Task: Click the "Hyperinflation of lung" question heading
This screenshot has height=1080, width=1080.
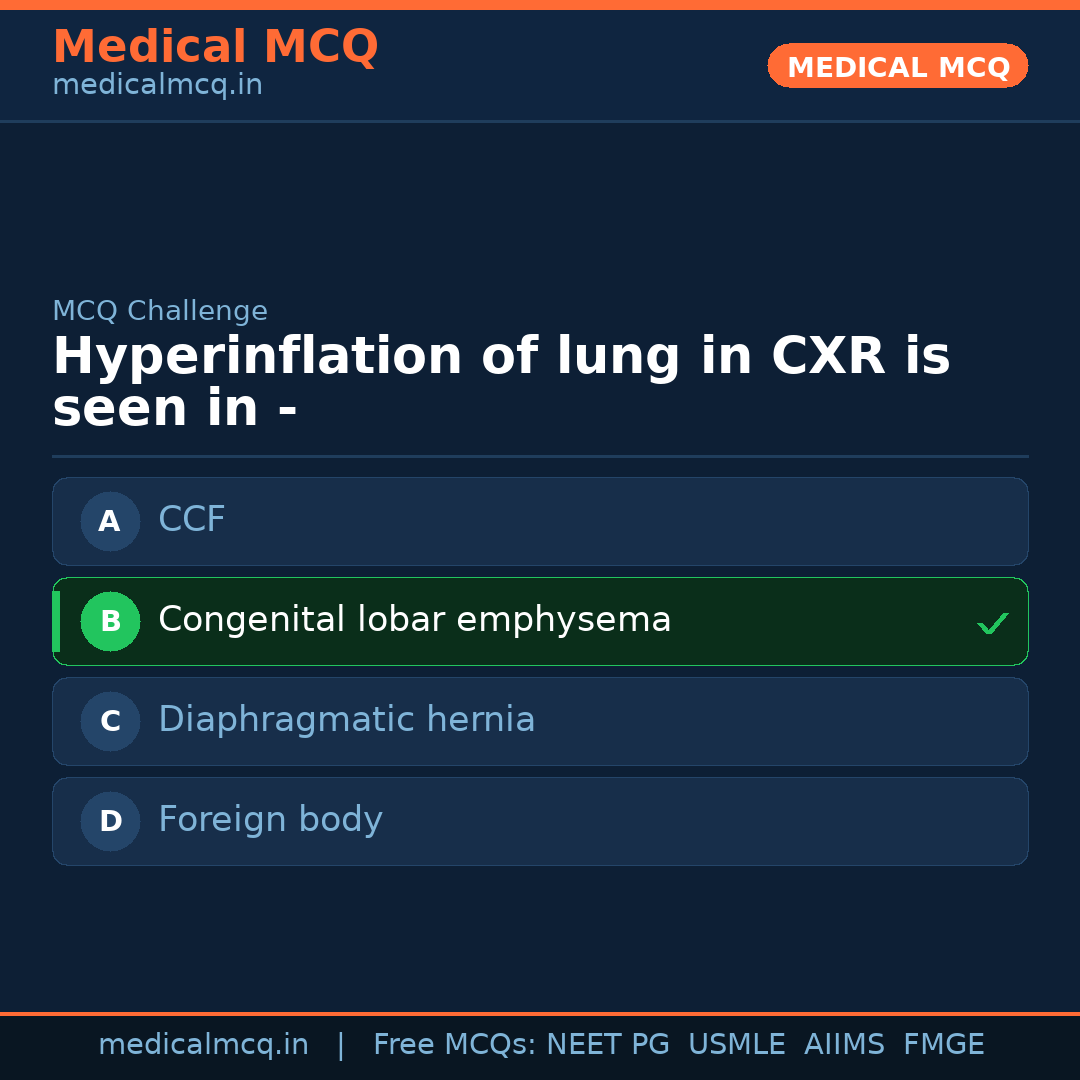Action: coord(500,383)
